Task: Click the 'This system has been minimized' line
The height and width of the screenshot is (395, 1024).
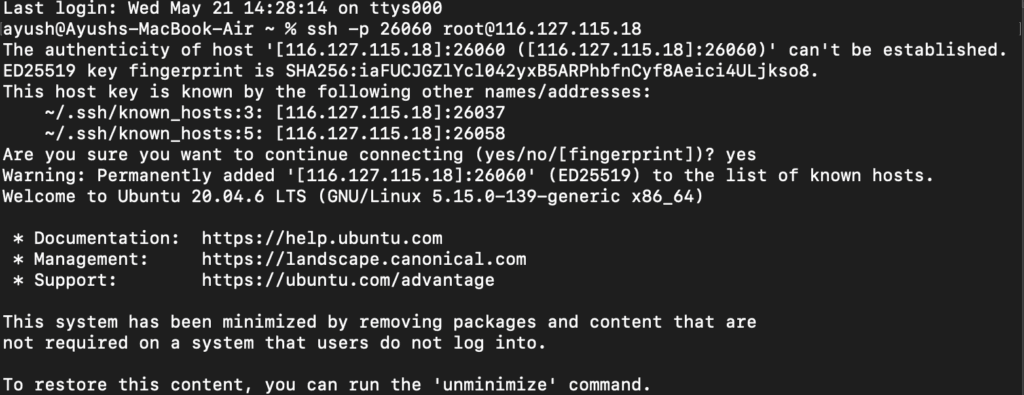Action: point(379,321)
